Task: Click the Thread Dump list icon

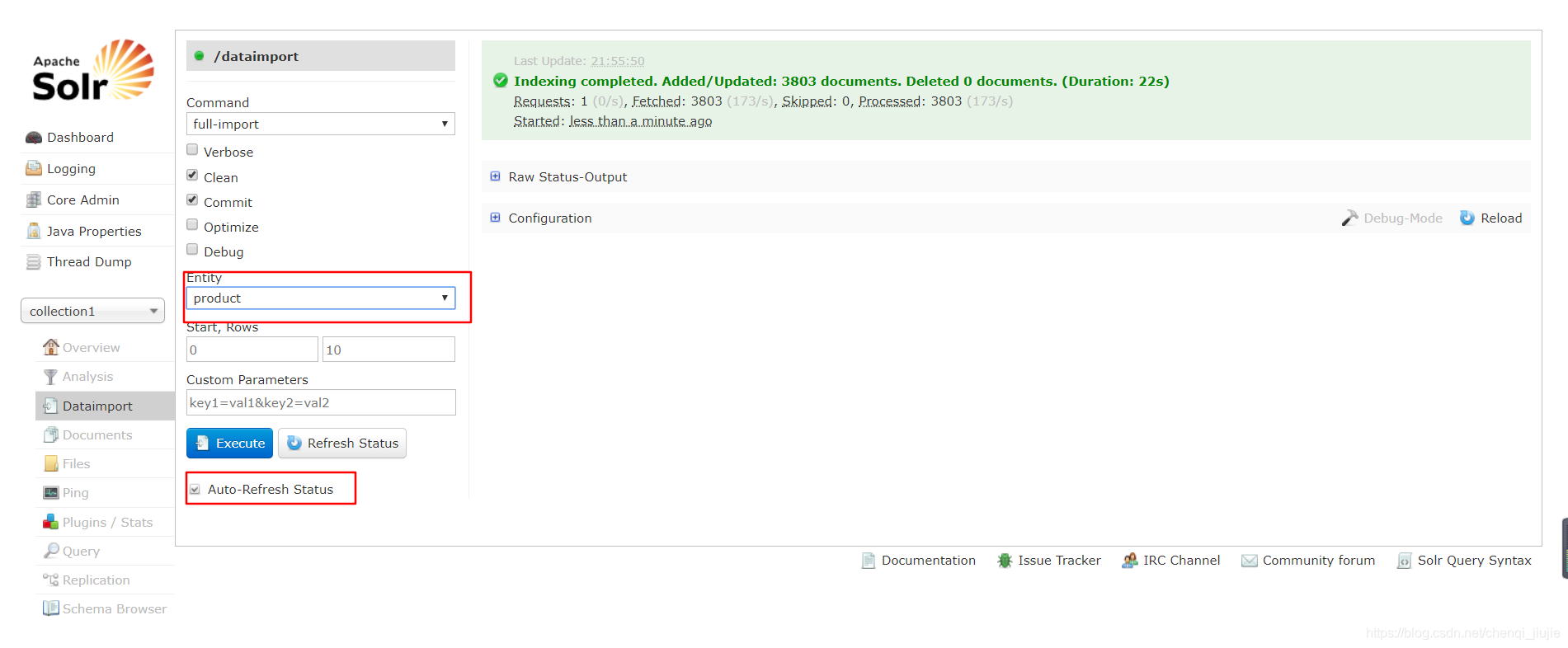Action: click(x=34, y=262)
